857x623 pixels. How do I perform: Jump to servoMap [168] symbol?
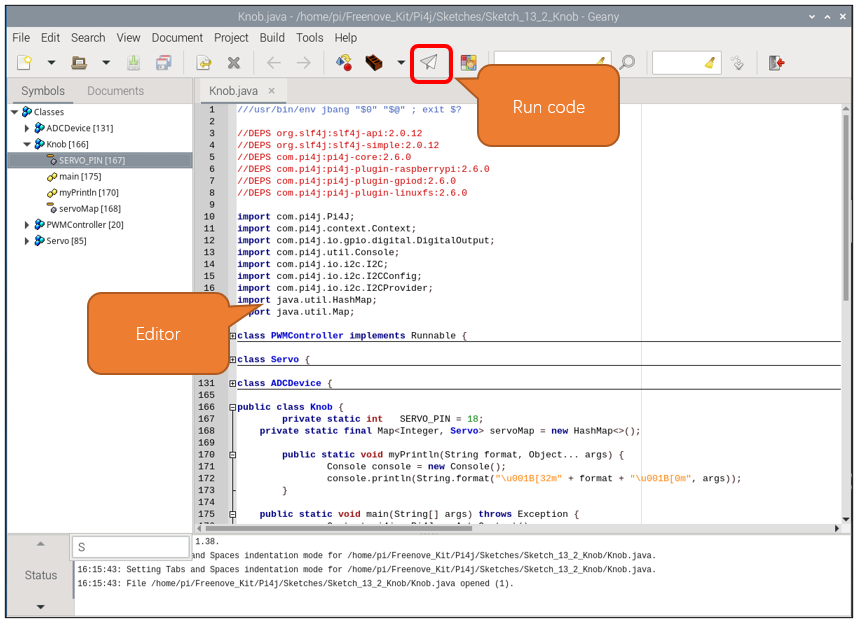point(90,209)
